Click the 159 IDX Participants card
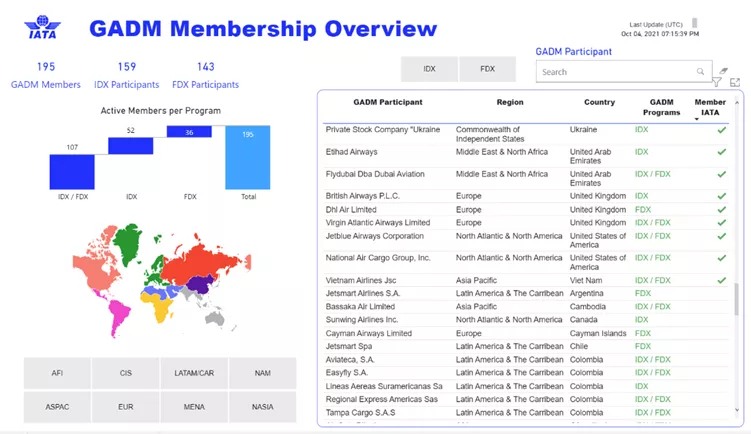Screen dimensions: 751x434 click(126, 76)
